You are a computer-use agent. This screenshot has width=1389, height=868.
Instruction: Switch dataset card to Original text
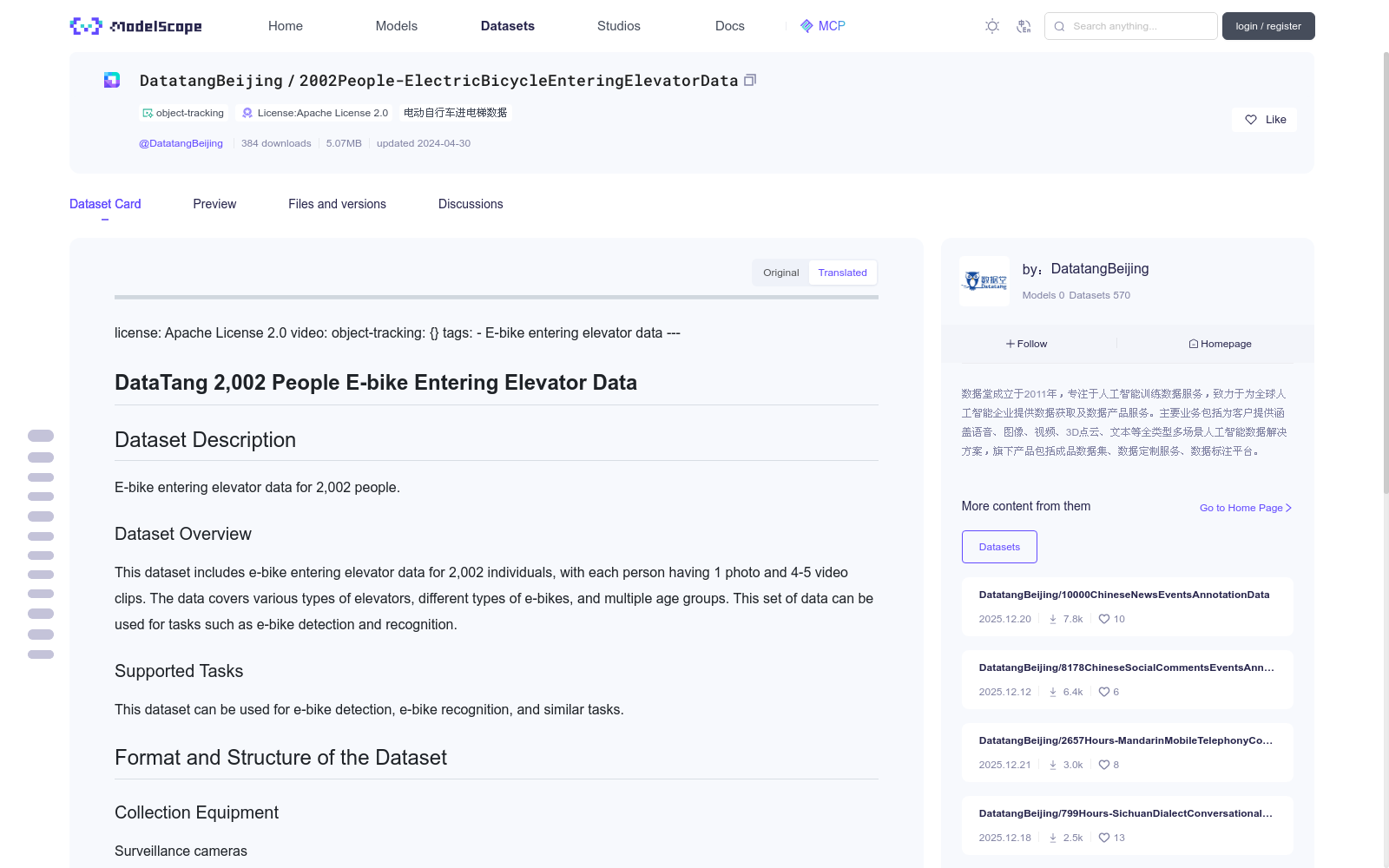point(781,273)
